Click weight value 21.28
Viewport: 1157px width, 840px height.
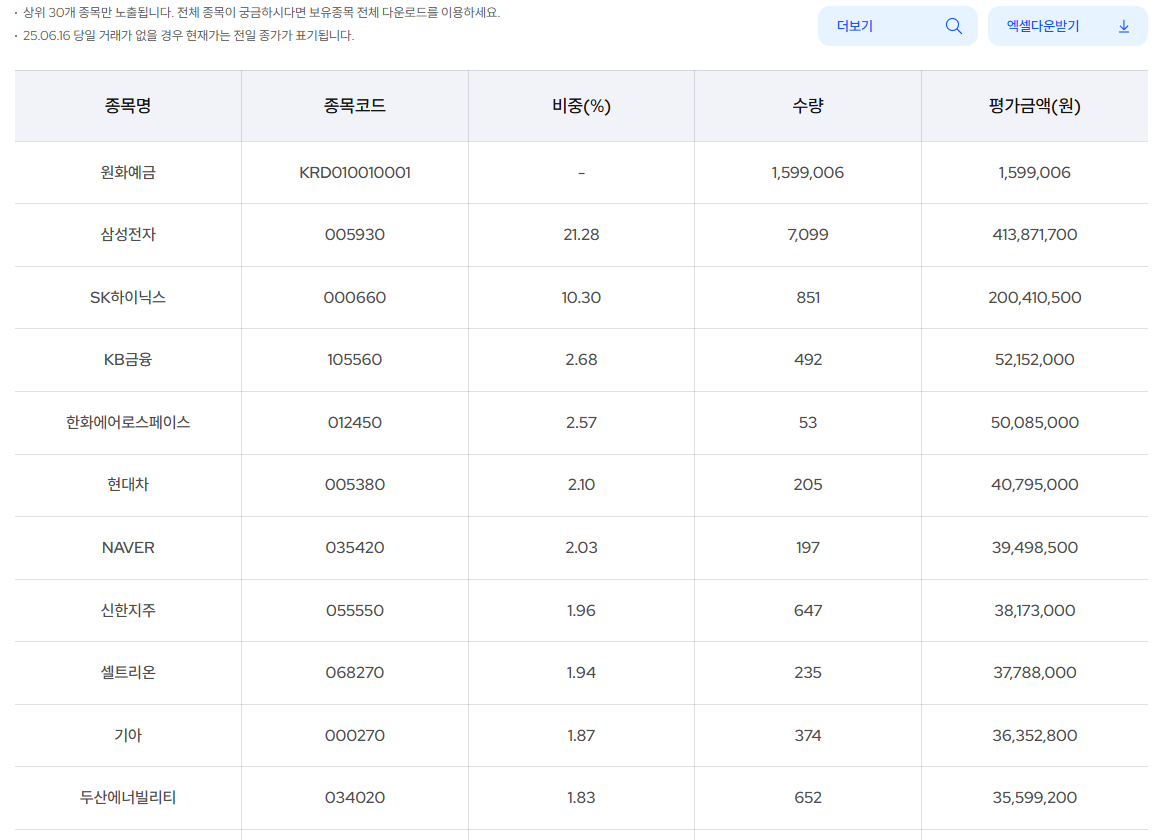tap(581, 235)
